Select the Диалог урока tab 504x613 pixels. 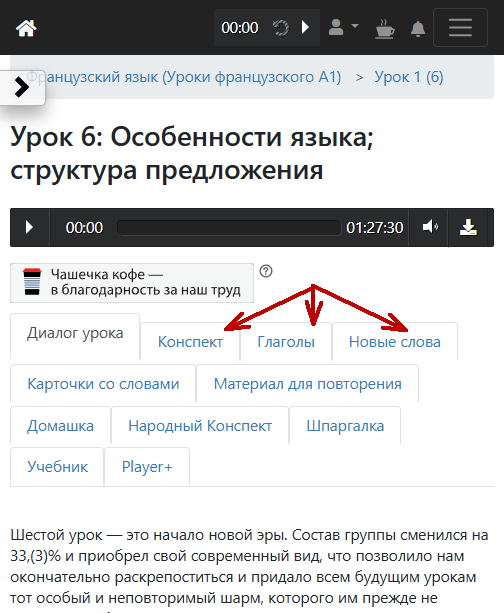75,333
